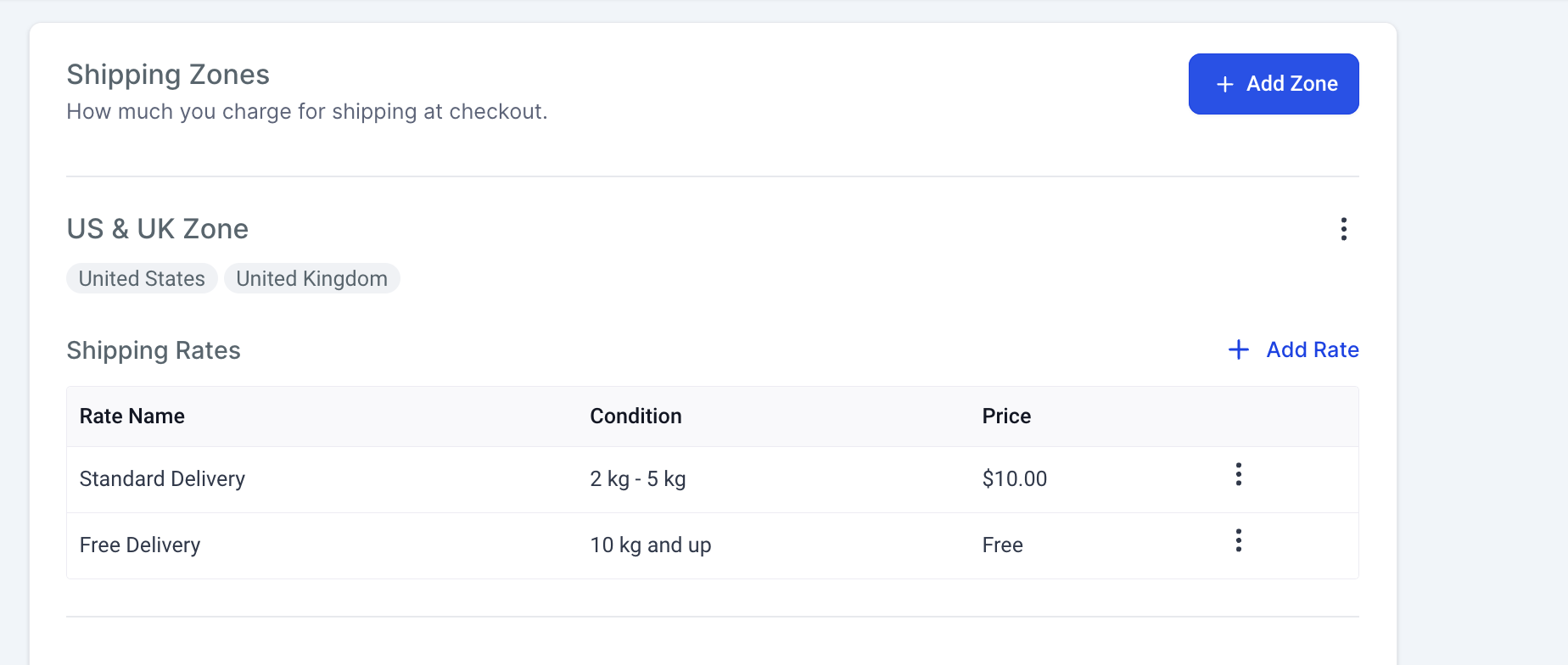Select the United Kingdom country tag
Image resolution: width=1568 pixels, height=665 pixels.
pos(311,278)
